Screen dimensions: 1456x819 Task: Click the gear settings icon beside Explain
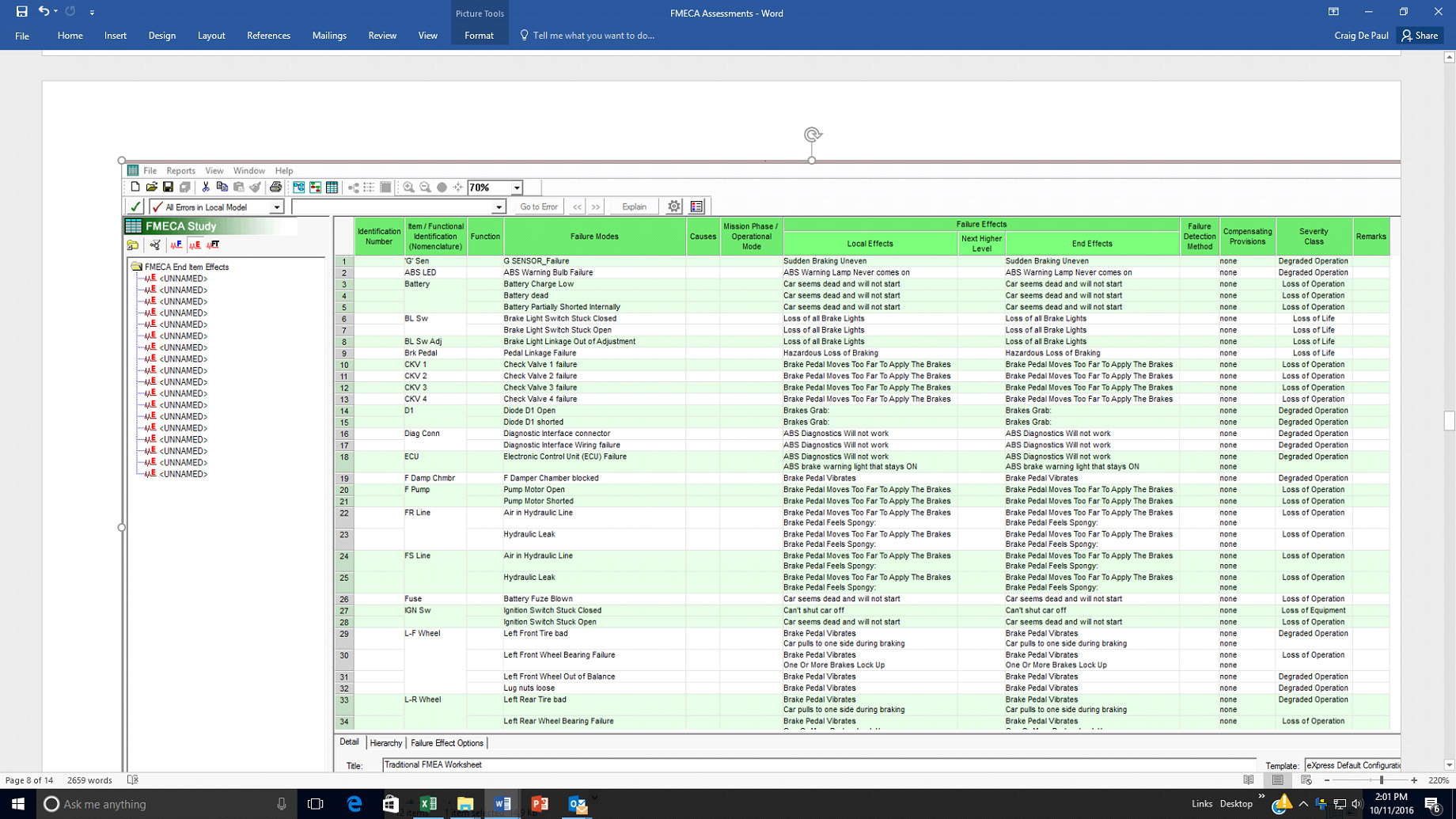673,207
